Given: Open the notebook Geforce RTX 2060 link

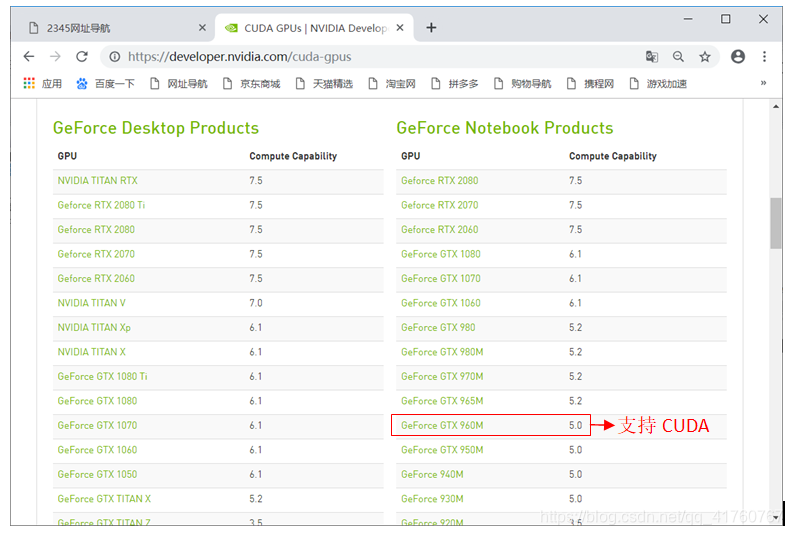Looking at the screenshot, I should [439, 230].
